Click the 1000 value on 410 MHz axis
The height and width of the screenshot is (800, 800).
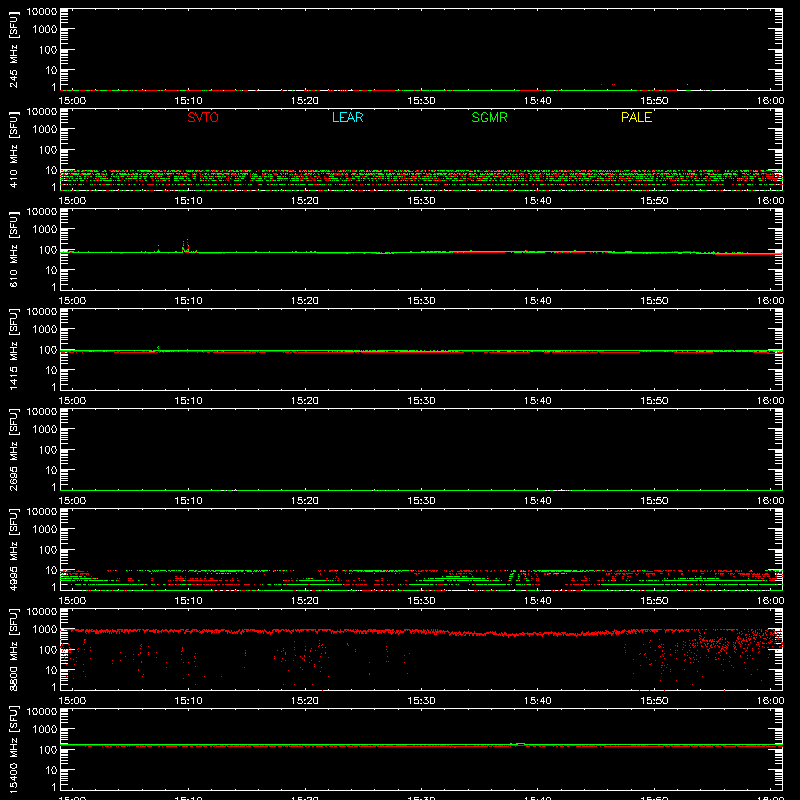coord(44,130)
